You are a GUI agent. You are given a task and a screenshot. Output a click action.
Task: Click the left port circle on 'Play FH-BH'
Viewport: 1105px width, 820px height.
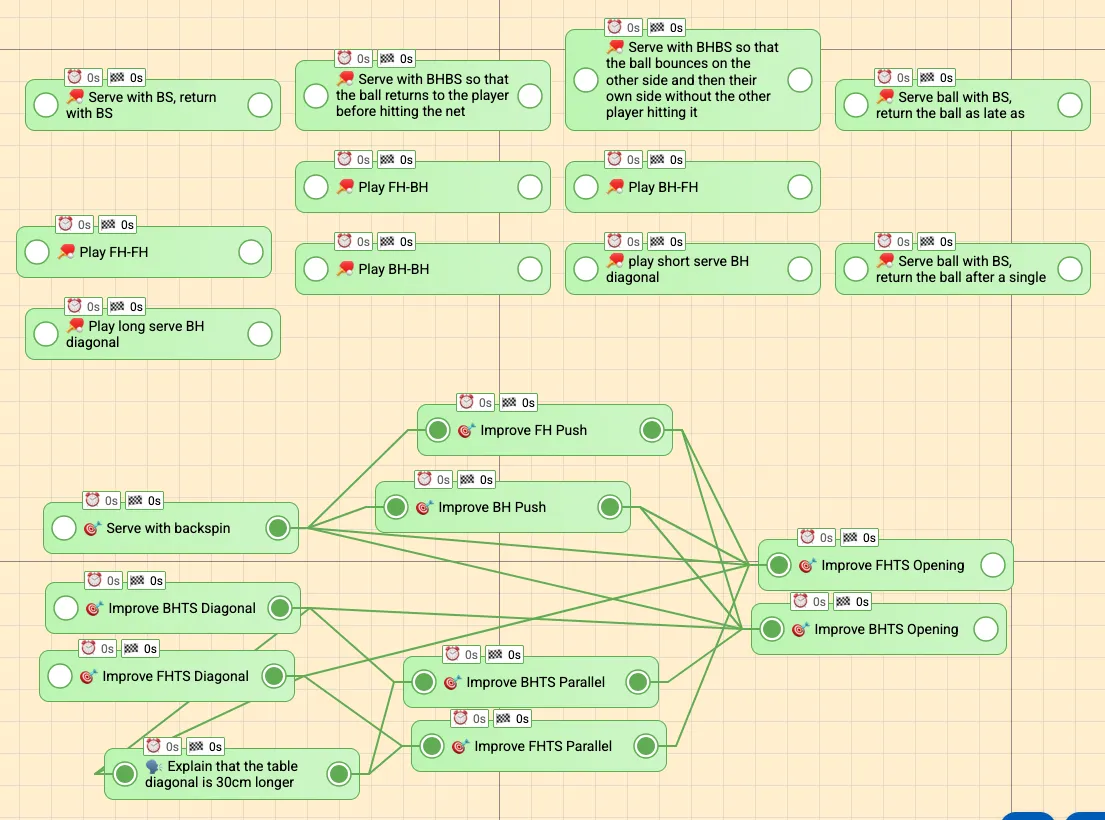coord(314,187)
